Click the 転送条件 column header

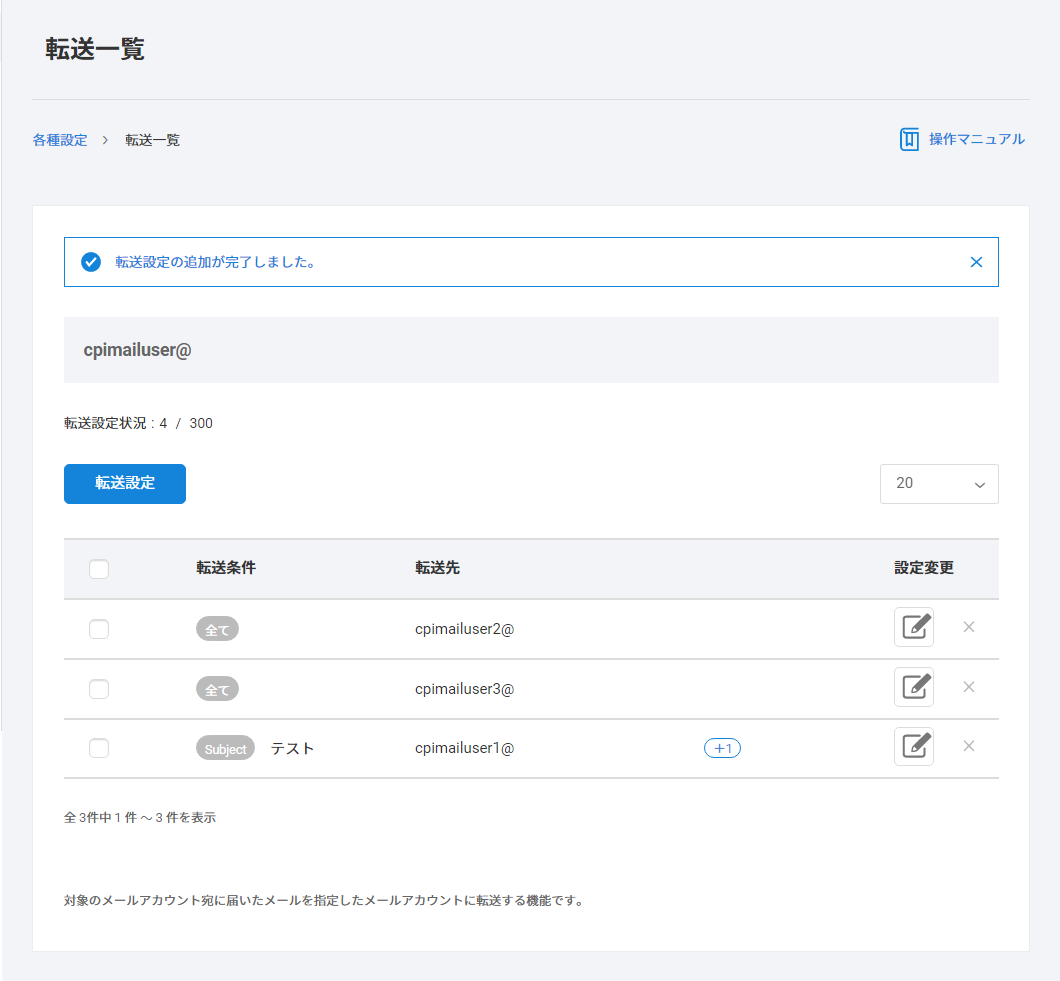(x=226, y=568)
